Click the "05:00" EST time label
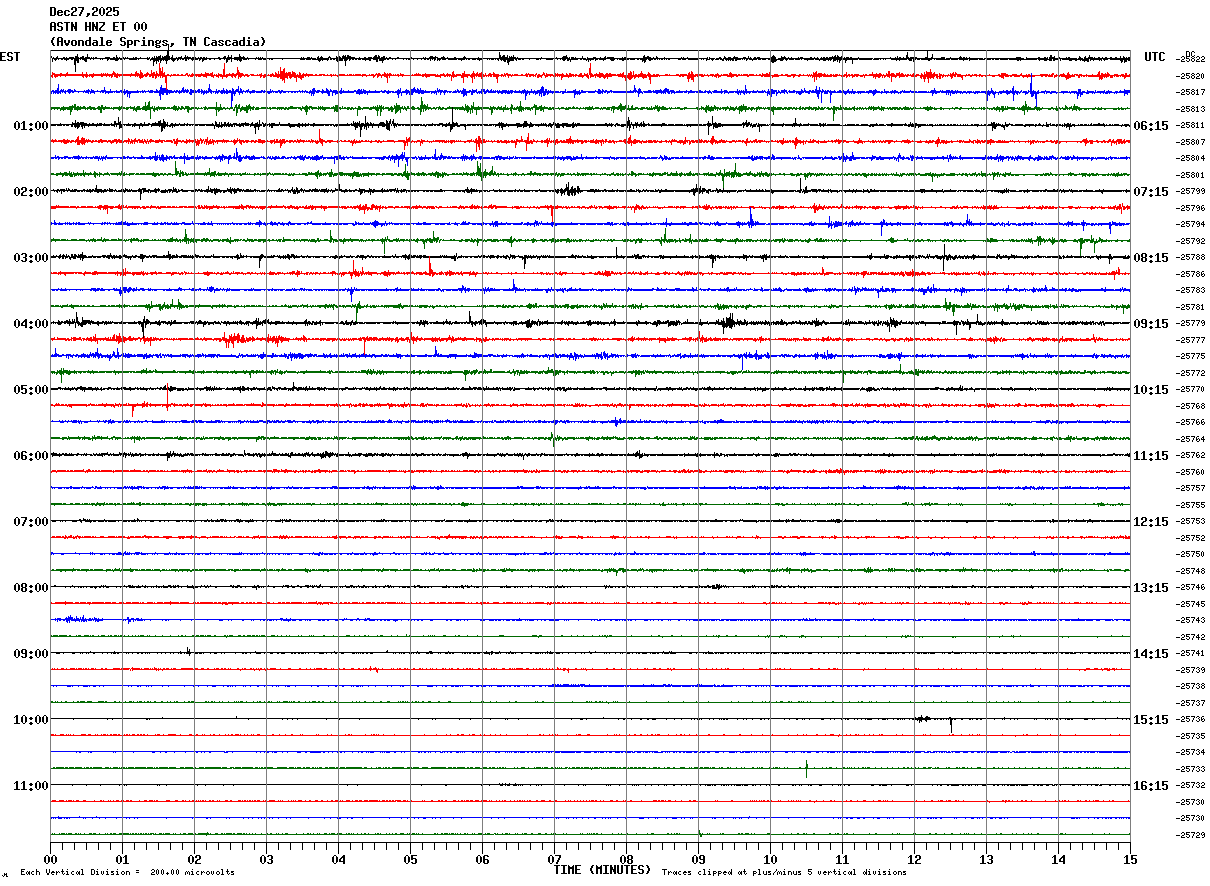 coord(31,390)
